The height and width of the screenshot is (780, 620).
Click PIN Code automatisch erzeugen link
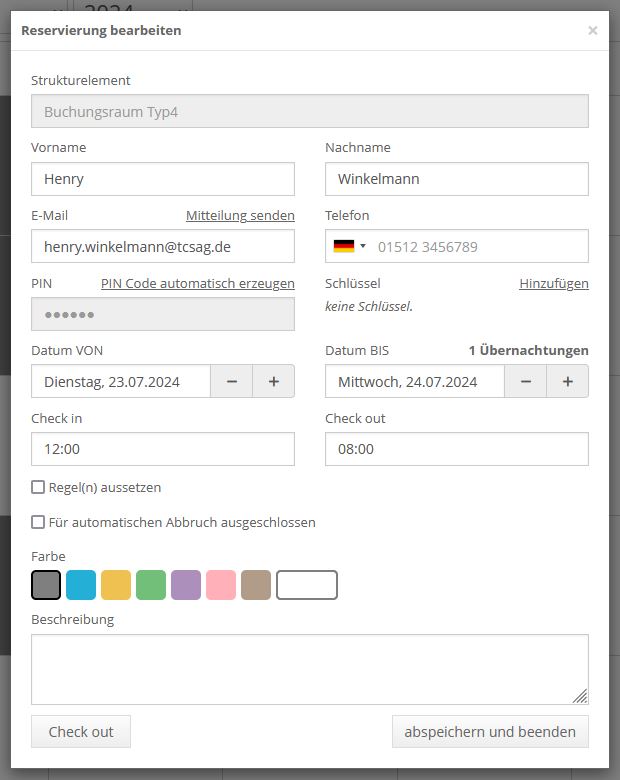click(x=197, y=284)
